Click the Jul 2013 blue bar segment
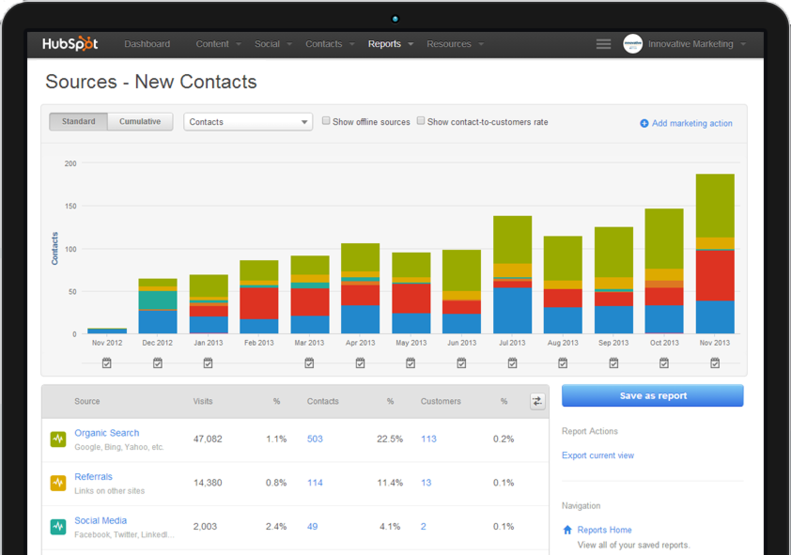The image size is (791, 555). tap(513, 310)
